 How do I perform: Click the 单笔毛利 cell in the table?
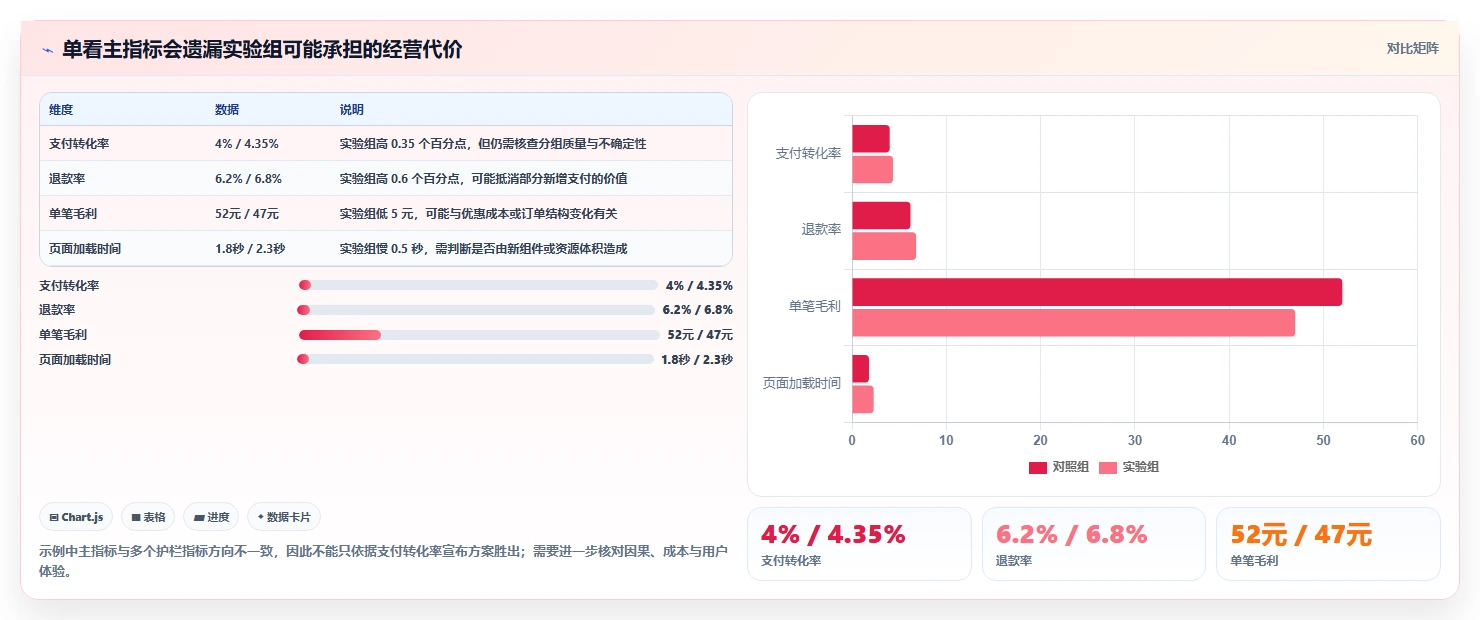(73, 214)
